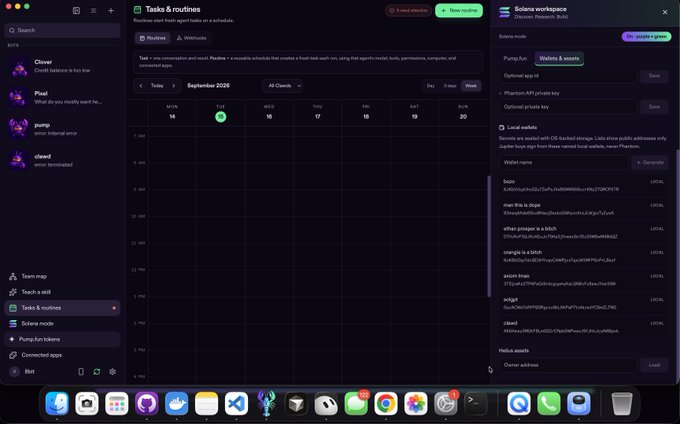Viewport: 680px width, 424px height.
Task: Select the 3 days calendar view
Action: click(450, 86)
